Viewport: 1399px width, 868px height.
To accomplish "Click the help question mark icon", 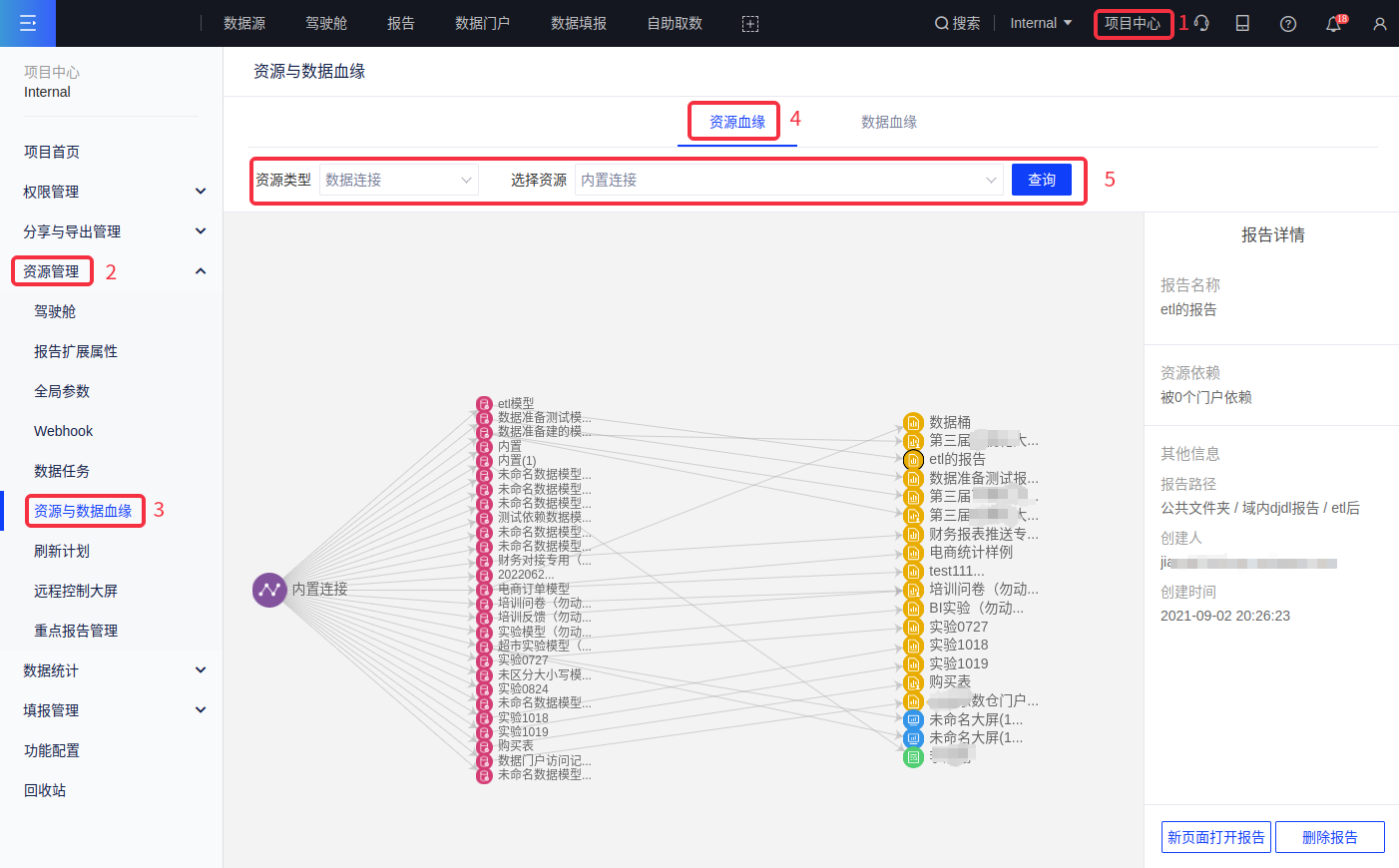I will click(x=1288, y=24).
